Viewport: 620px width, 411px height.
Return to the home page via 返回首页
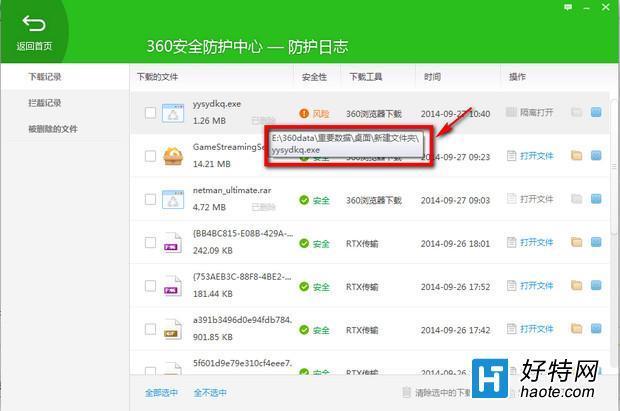pos(34,33)
